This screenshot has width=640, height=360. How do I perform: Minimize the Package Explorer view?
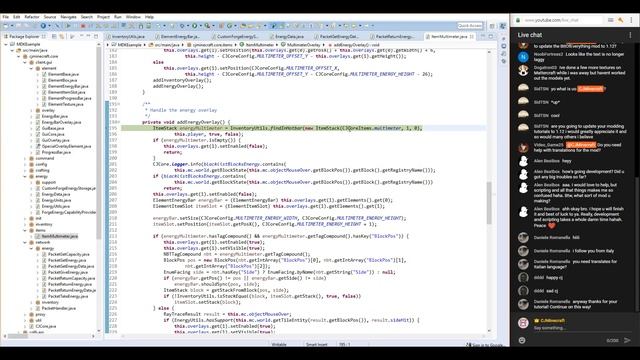pyautogui.click(x=88, y=37)
